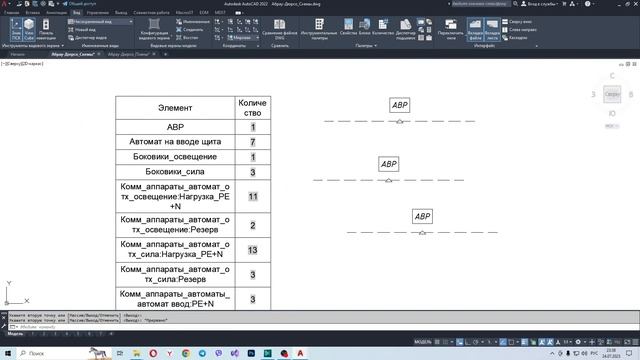Click Tile Horizontally (Сверху вниз) option

[x=517, y=22]
